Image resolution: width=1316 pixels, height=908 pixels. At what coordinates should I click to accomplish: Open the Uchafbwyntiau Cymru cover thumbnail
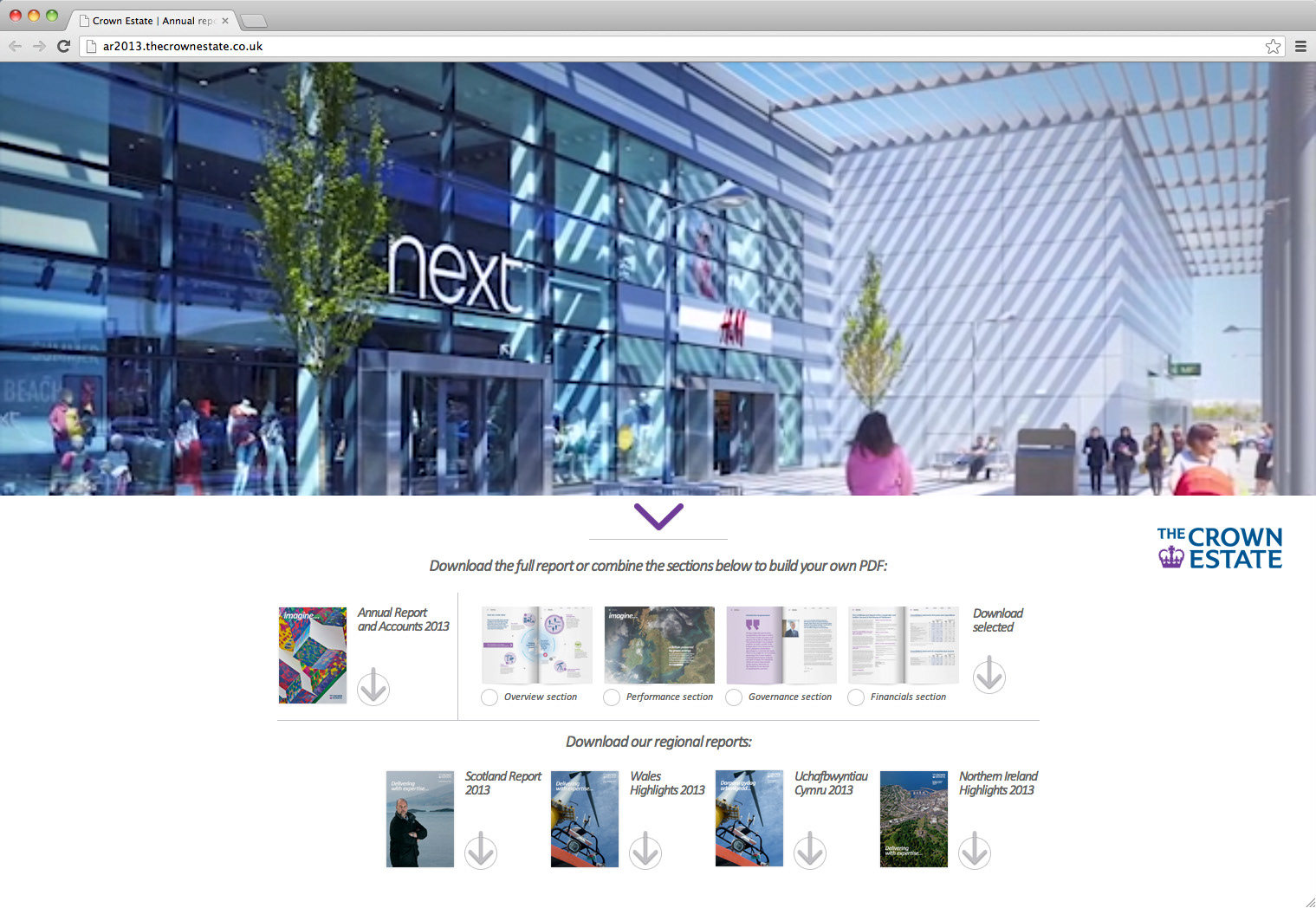click(x=749, y=820)
